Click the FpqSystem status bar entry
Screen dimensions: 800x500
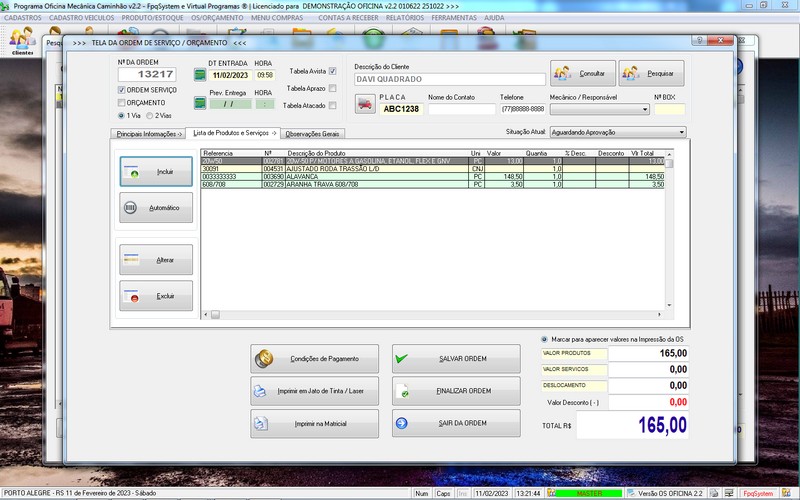pyautogui.click(x=758, y=493)
